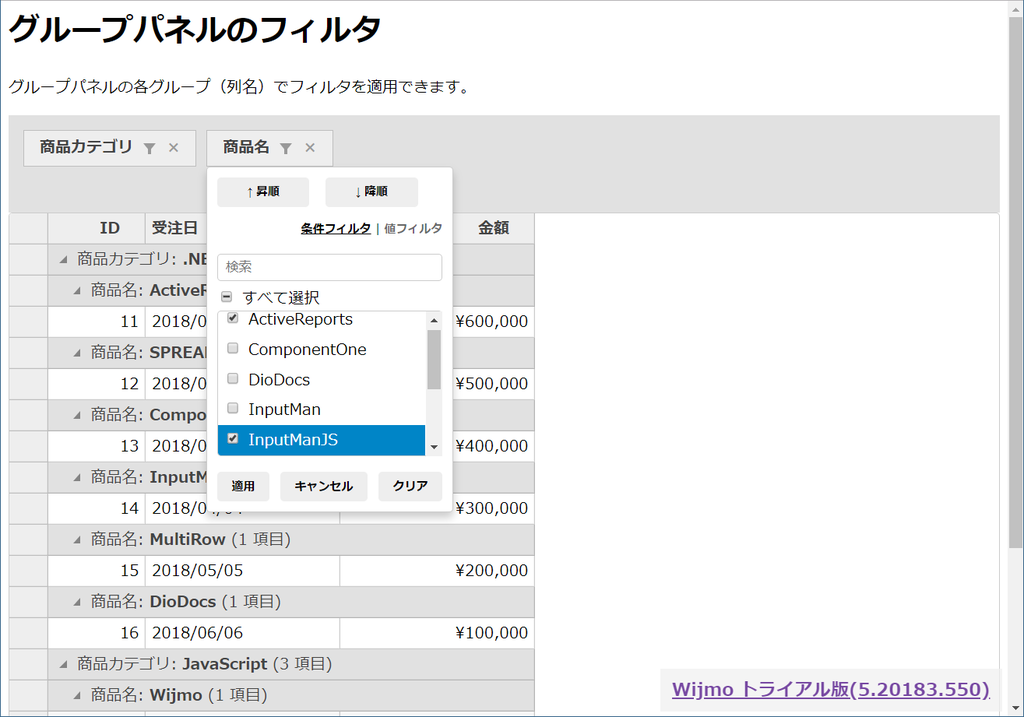The image size is (1024, 717).
Task: Collapse the 商品名: ActiveReports group row
Action: pyautogui.click(x=77, y=291)
